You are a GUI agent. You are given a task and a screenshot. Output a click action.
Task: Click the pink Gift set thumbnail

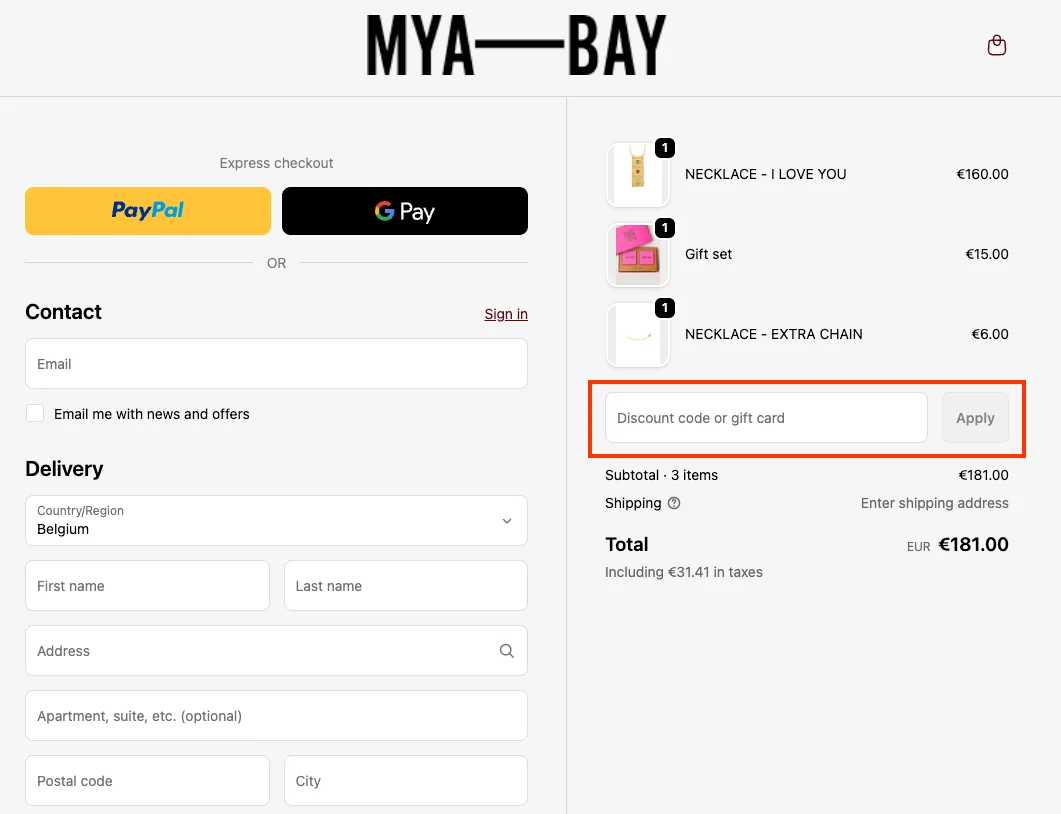pos(638,254)
